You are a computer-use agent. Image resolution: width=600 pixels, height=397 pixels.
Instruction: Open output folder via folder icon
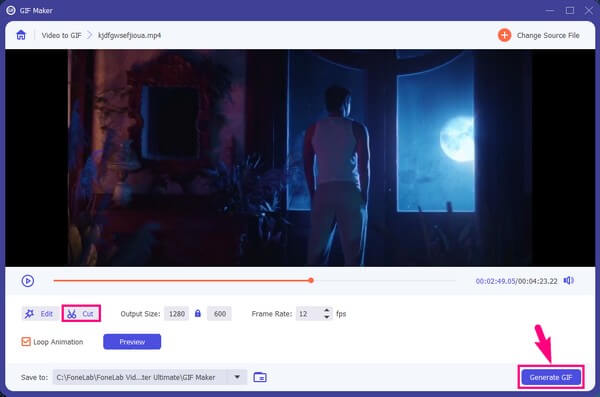click(x=260, y=377)
